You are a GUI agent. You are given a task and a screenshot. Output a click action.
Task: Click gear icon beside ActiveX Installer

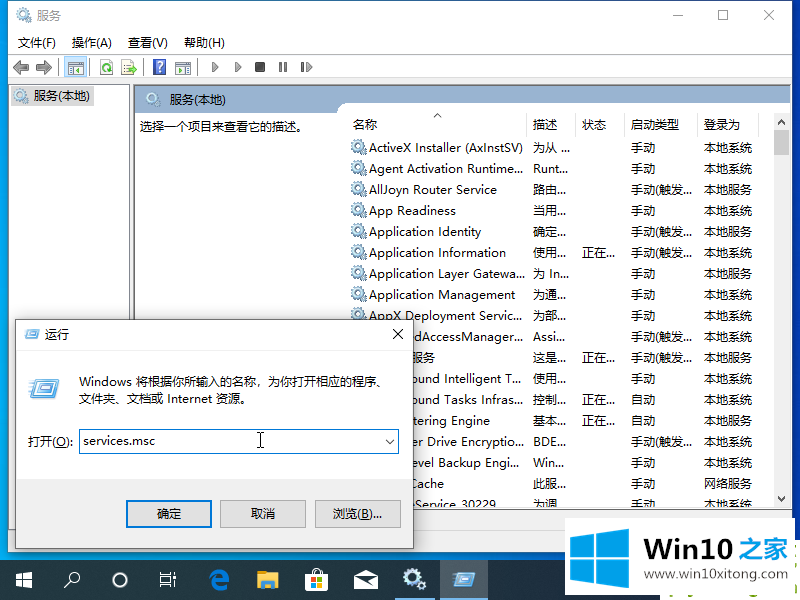pos(359,147)
